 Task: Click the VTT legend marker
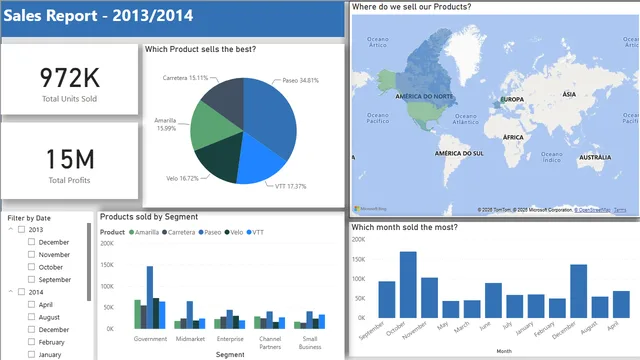249,232
